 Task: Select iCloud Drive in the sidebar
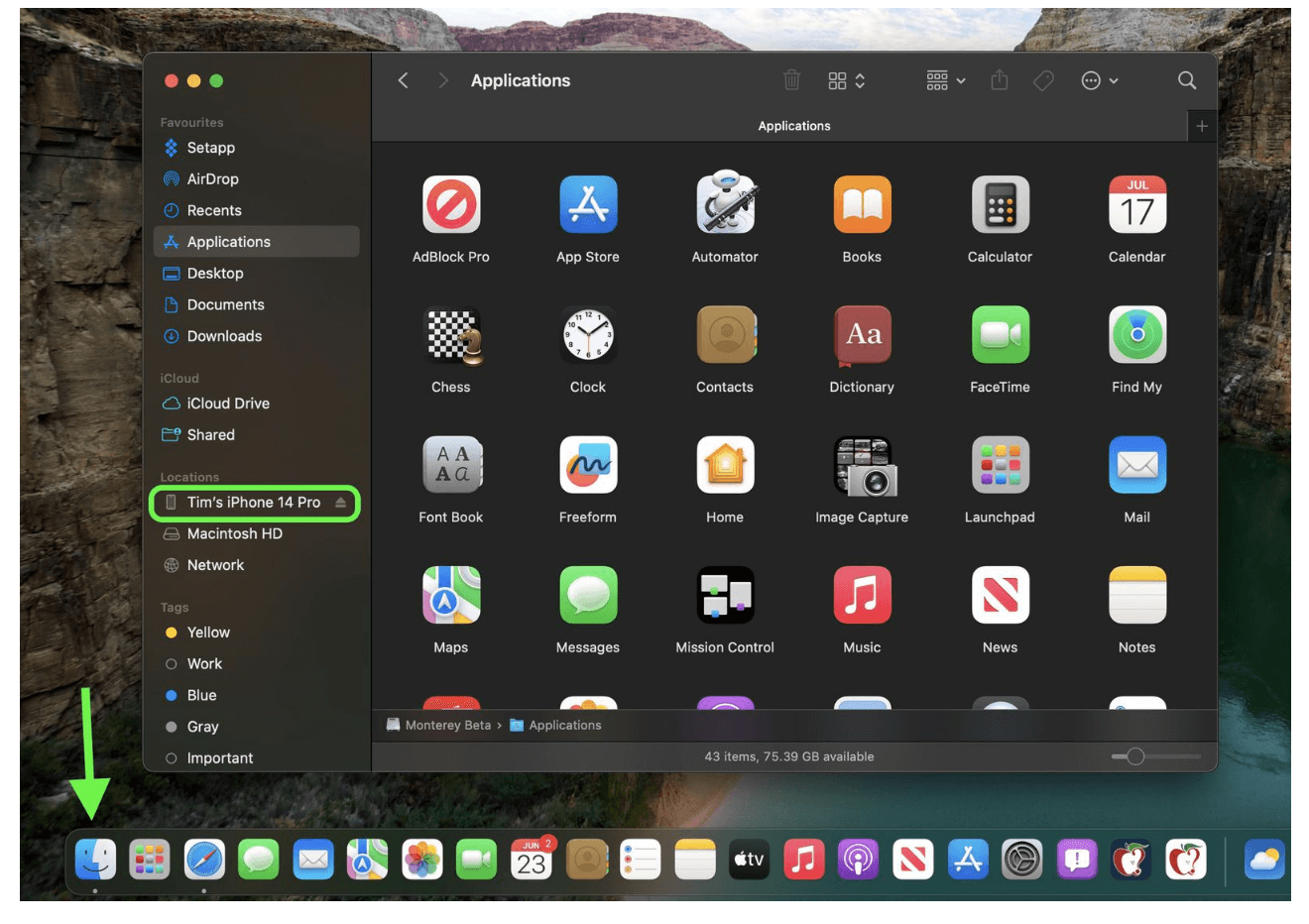tap(257, 404)
